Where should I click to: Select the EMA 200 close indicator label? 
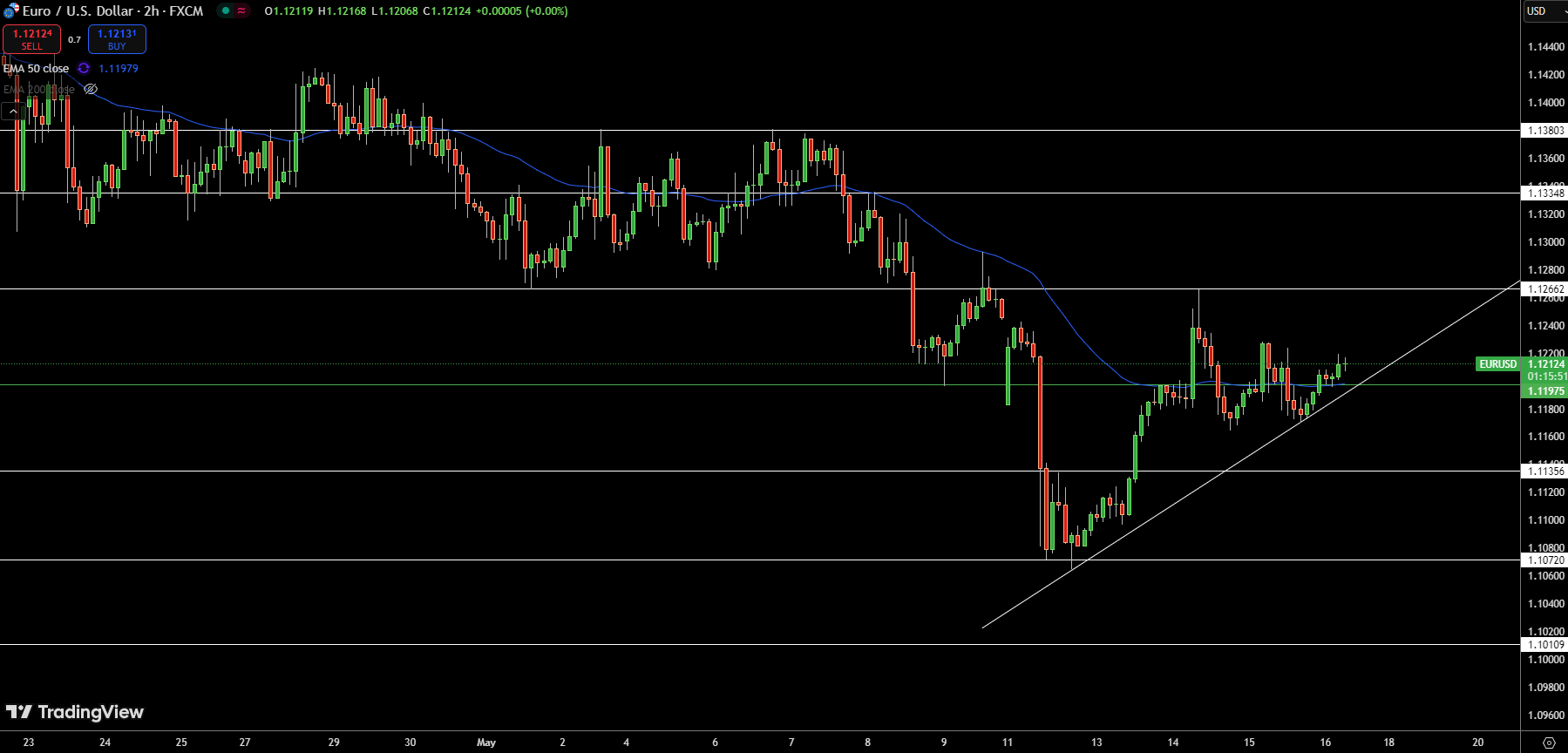click(x=38, y=89)
